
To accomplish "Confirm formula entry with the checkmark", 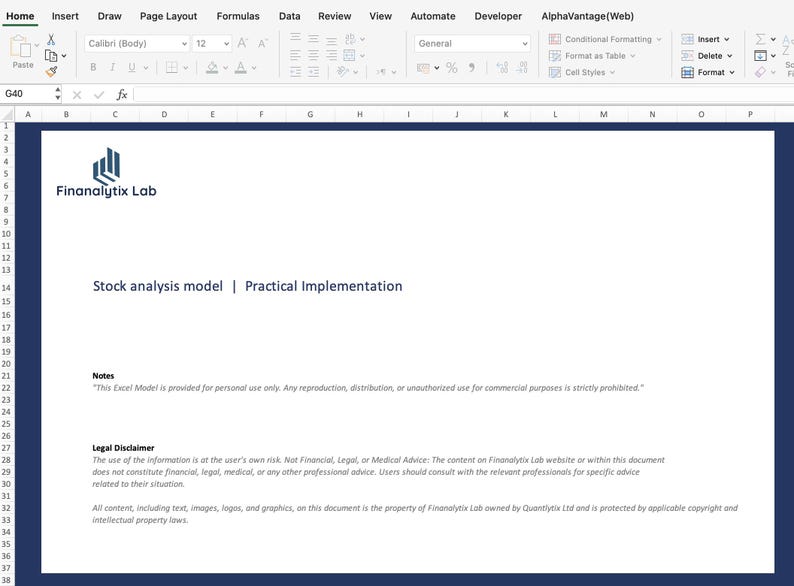I will click(99, 95).
